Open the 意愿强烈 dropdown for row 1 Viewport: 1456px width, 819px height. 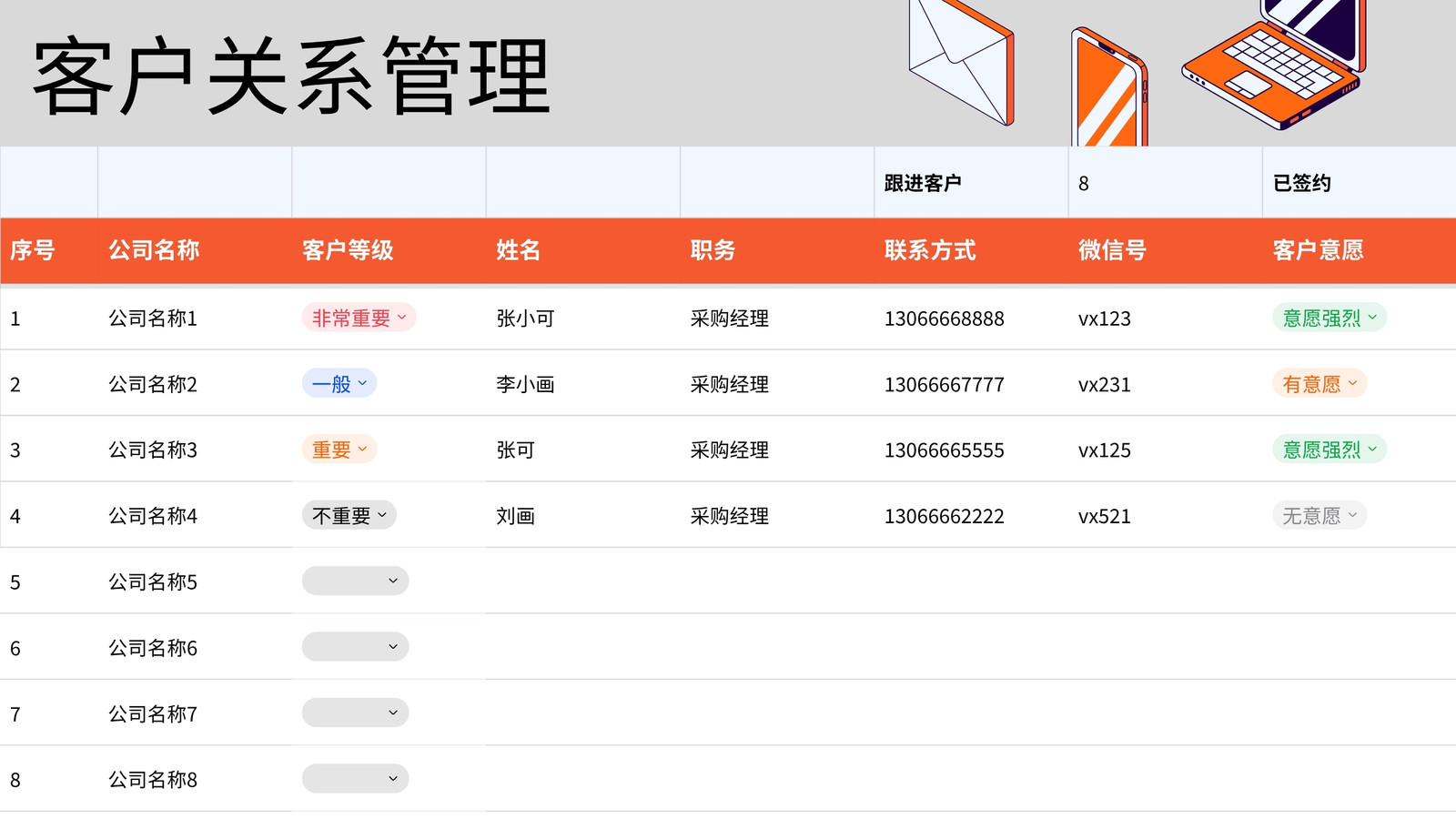coord(1329,318)
